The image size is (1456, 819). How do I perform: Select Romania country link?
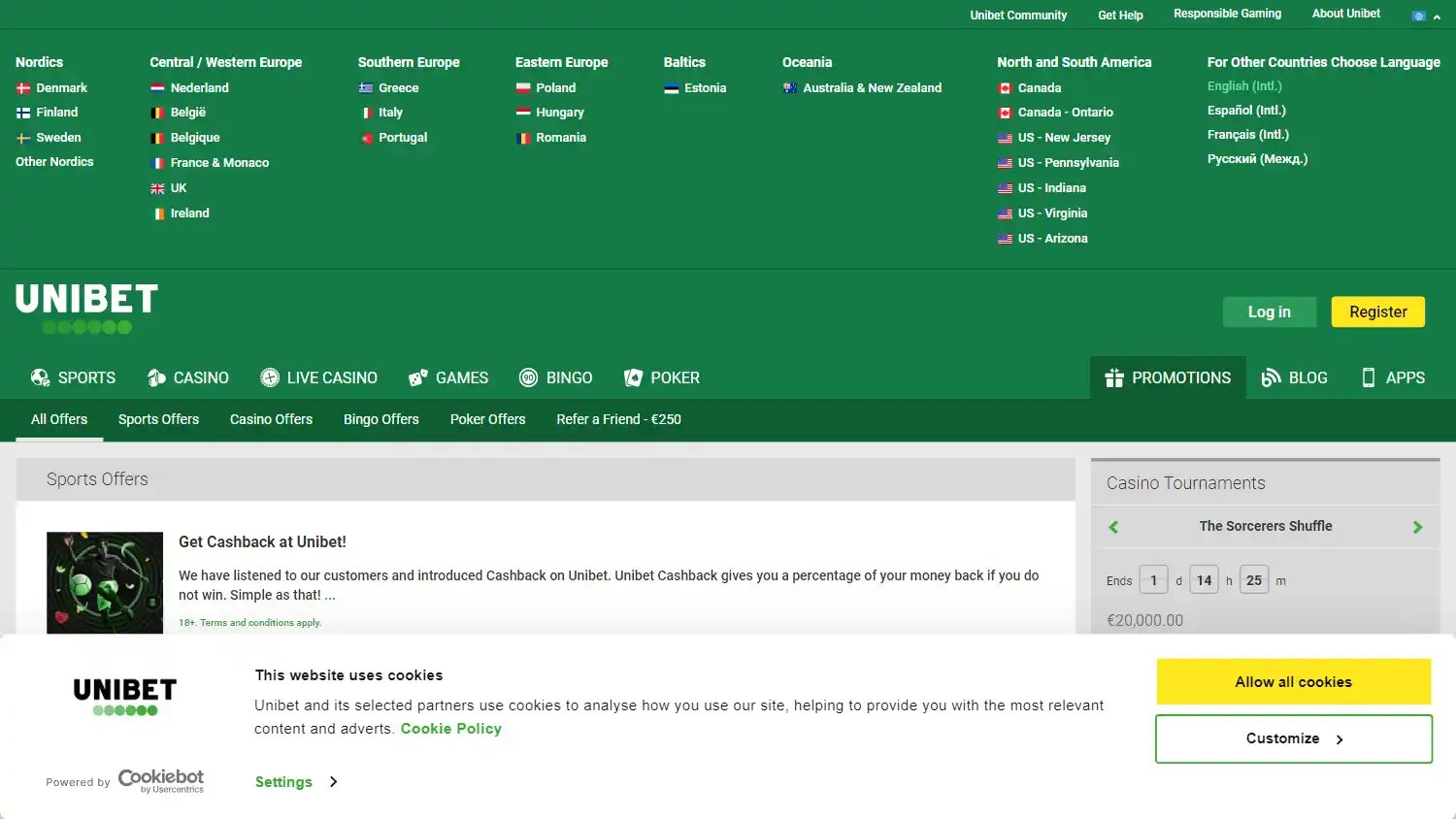click(561, 138)
